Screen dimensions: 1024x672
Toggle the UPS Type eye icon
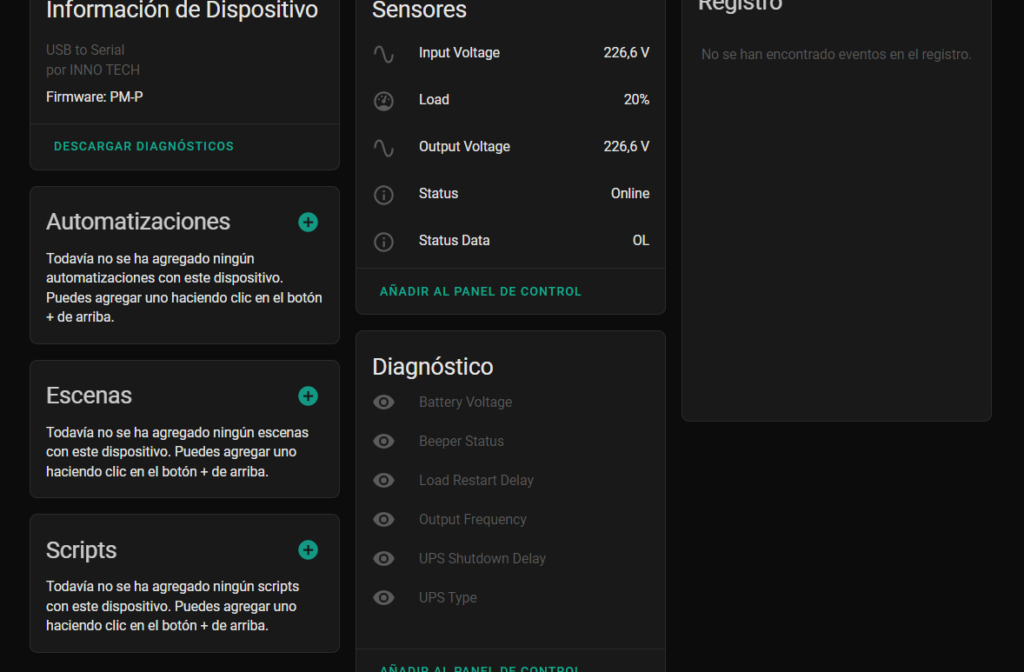384,597
